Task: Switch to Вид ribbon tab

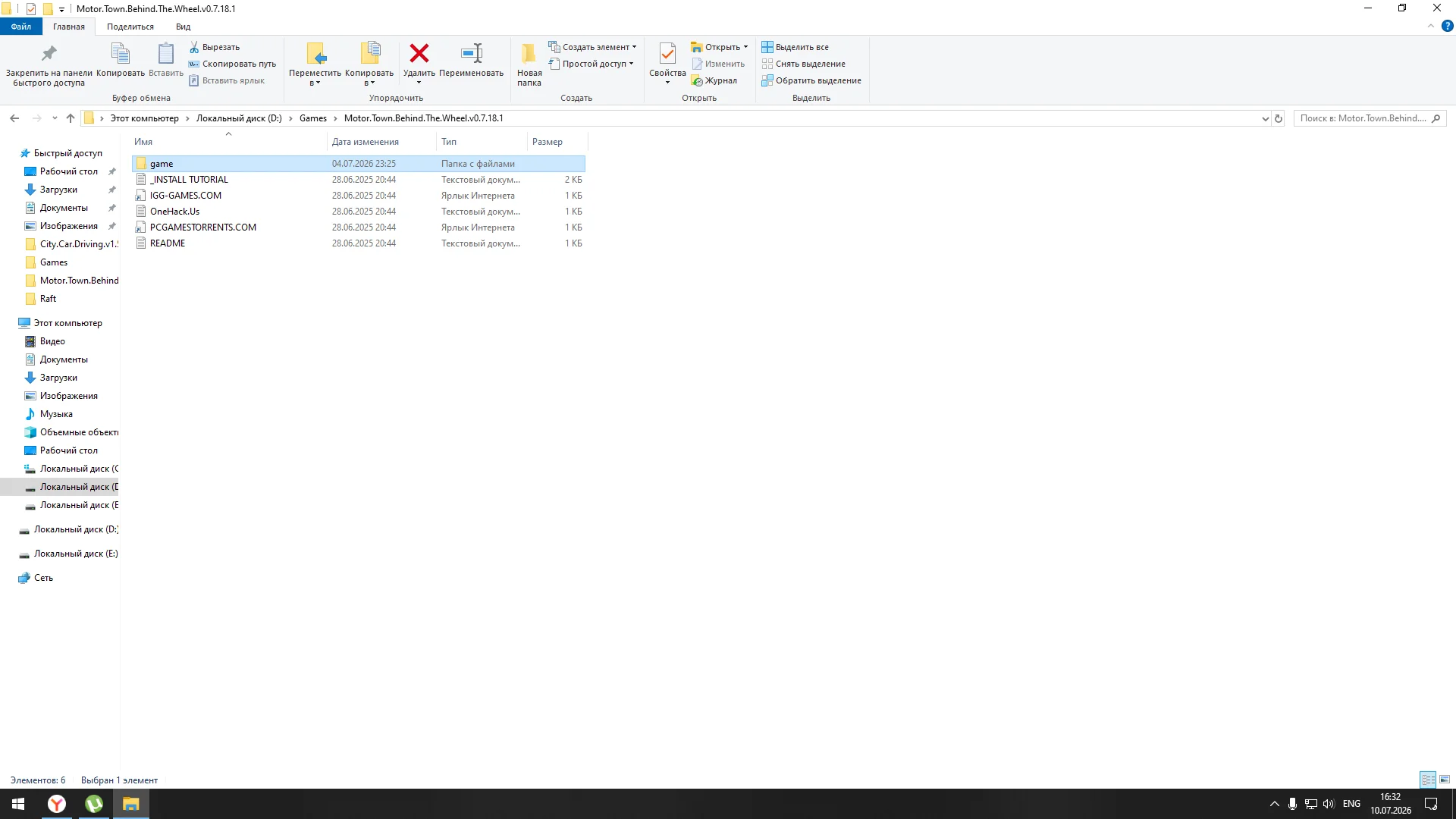Action: [183, 27]
